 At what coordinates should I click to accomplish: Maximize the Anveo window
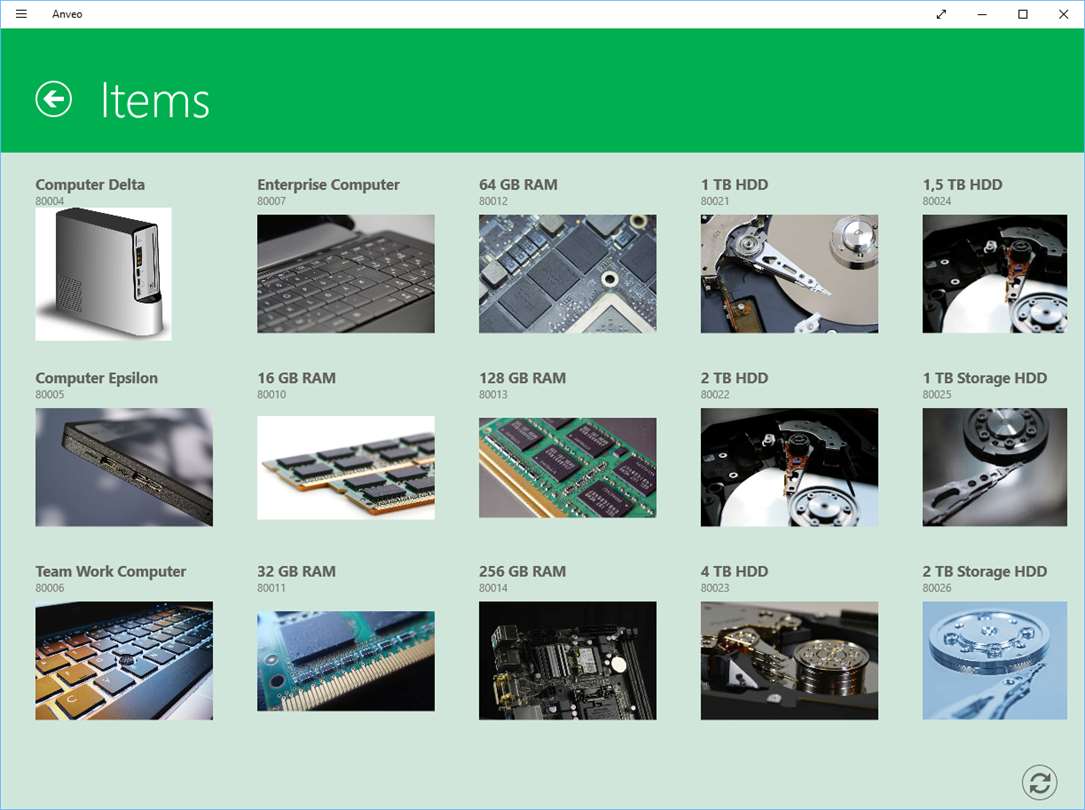coord(1023,14)
